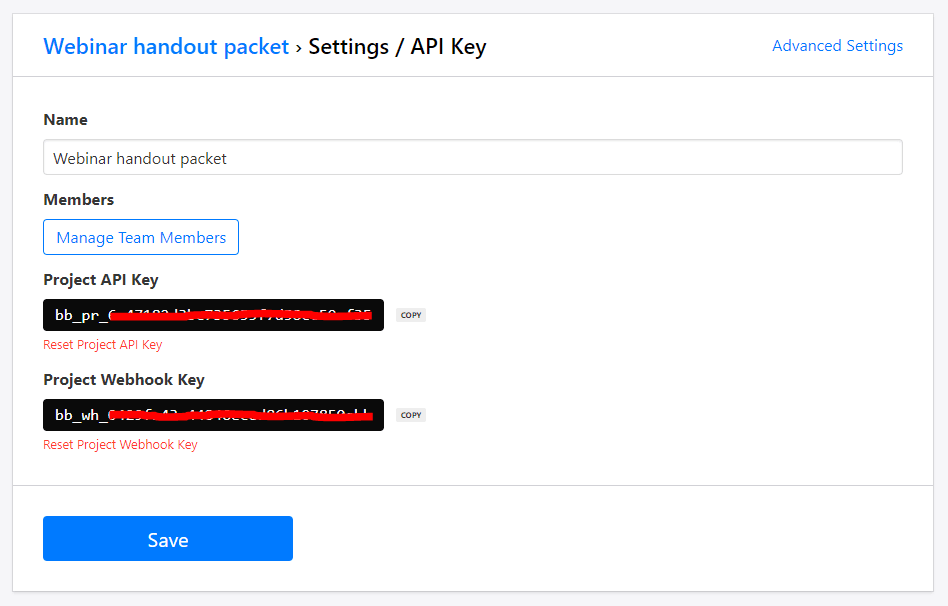The image size is (948, 606).
Task: Click the Settings / API Key heading
Action: (396, 46)
